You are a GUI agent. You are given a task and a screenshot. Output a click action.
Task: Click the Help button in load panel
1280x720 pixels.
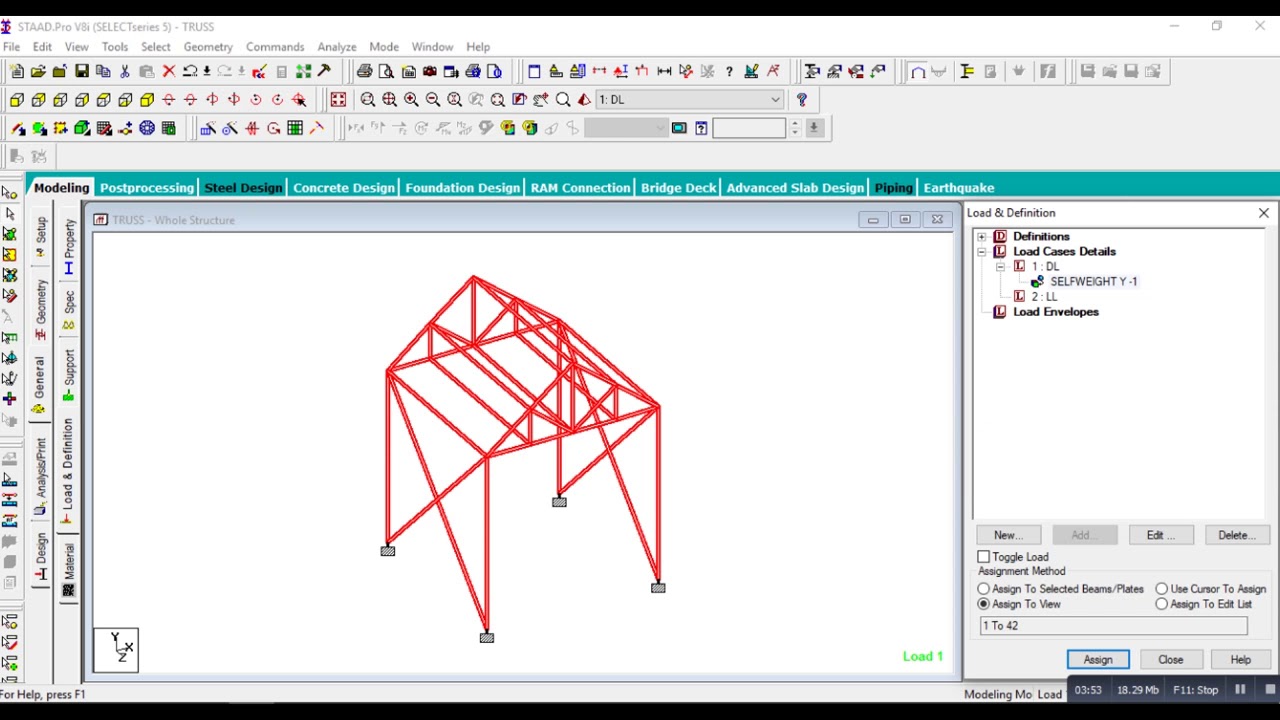tap(1241, 660)
